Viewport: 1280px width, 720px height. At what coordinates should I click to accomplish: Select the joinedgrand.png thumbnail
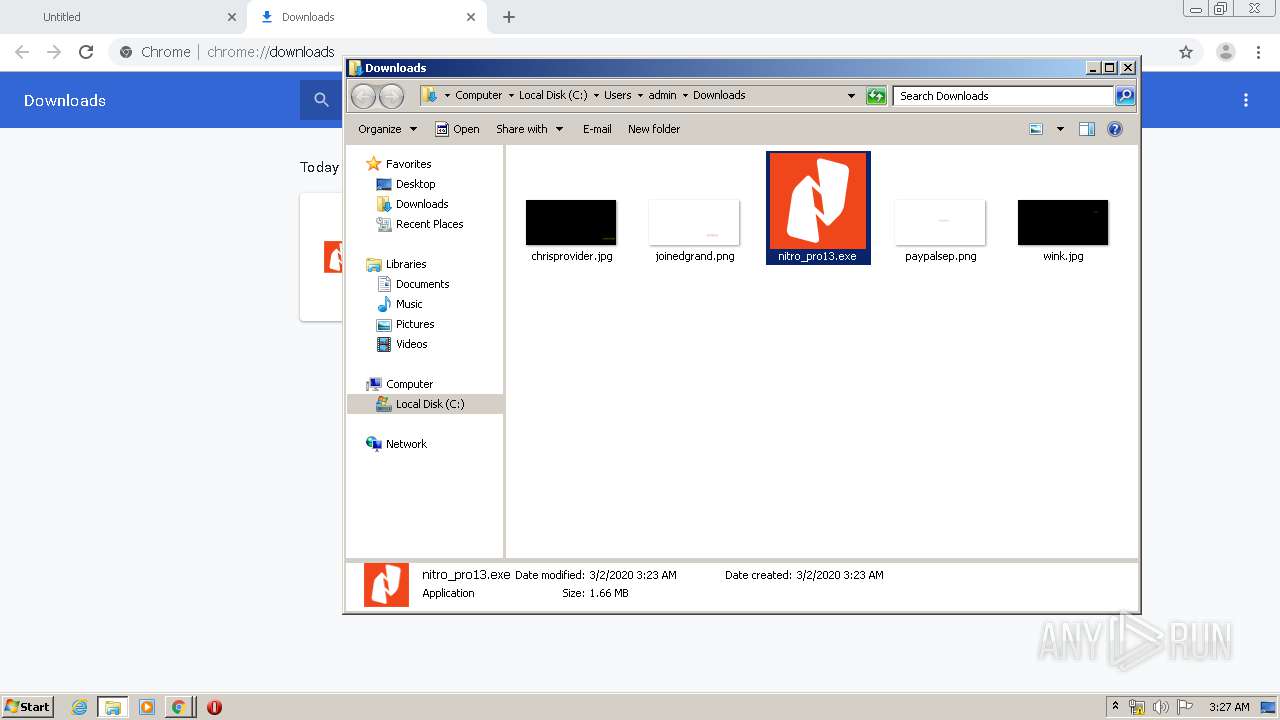tap(694, 222)
